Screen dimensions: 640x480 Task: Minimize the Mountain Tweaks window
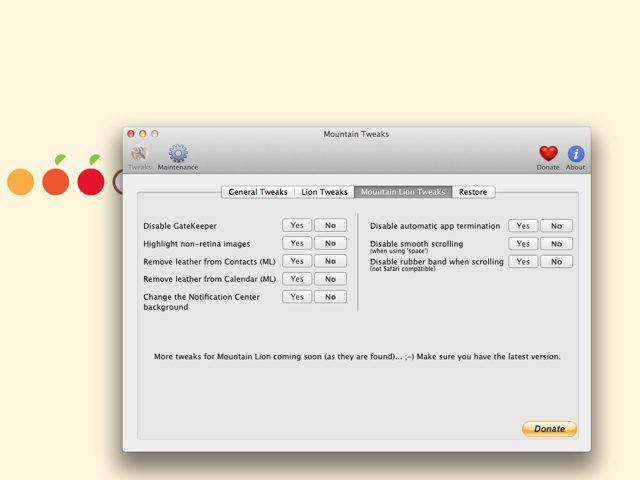143,134
